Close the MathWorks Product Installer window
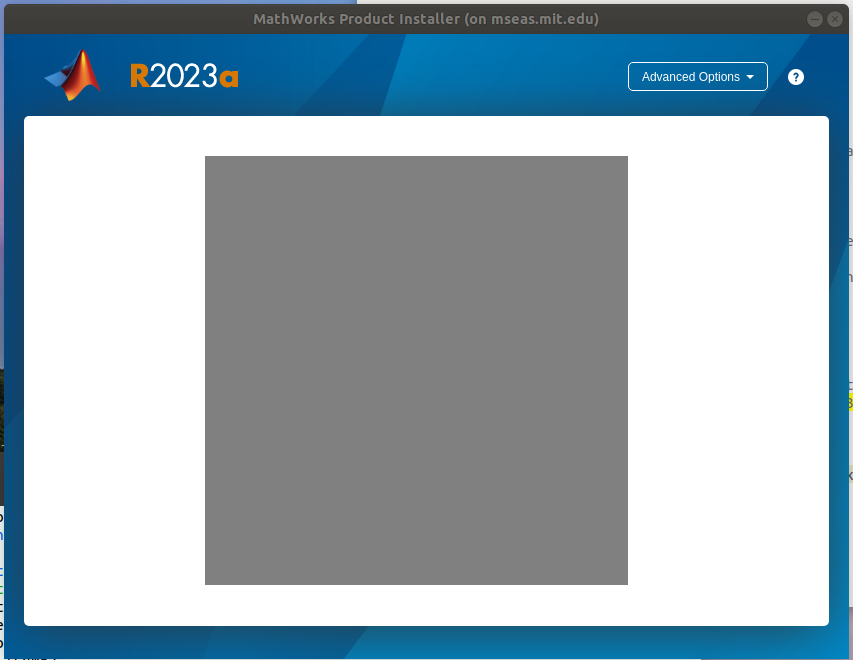853x660 pixels. point(835,19)
